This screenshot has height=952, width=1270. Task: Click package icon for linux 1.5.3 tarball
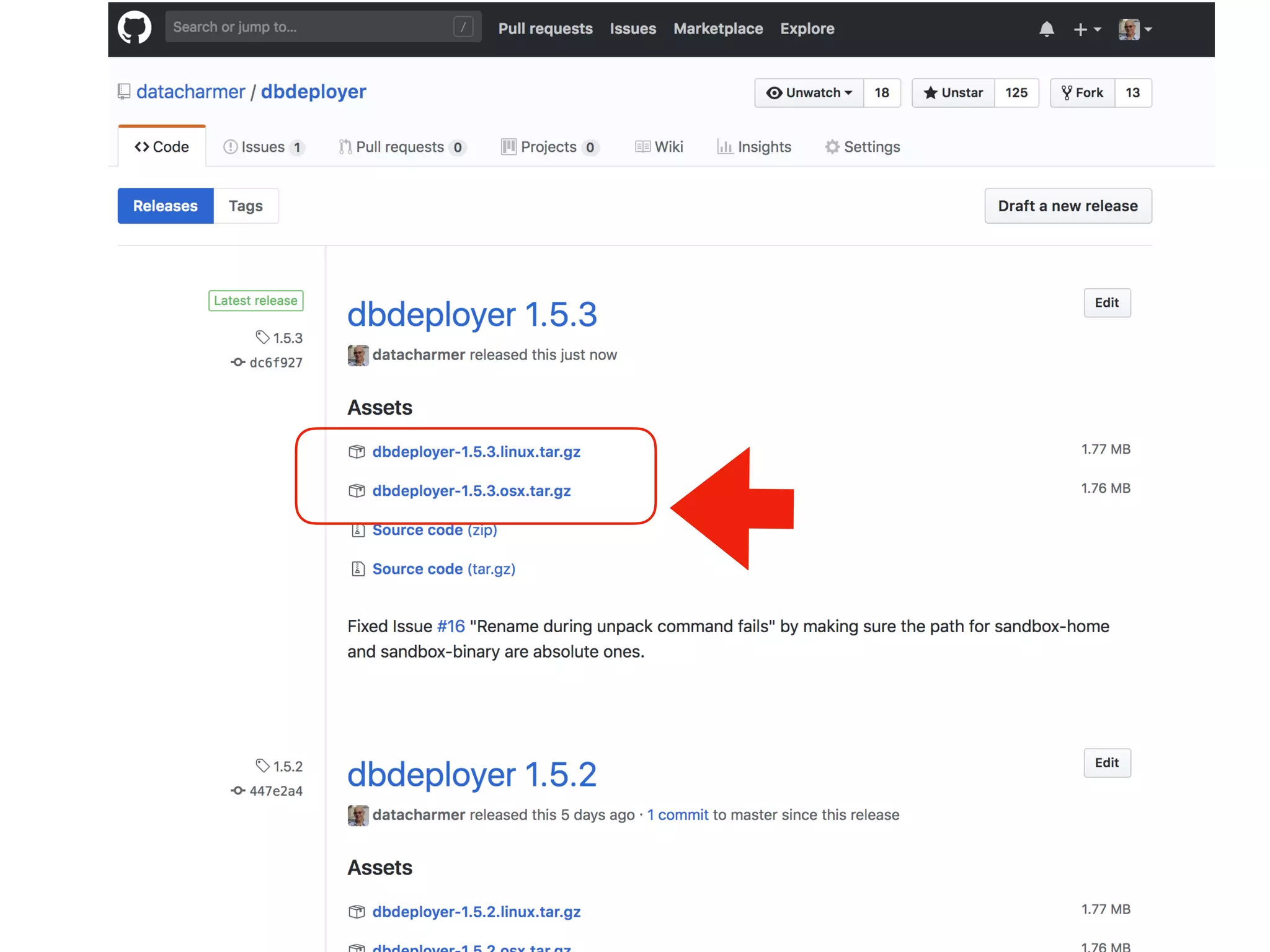tap(357, 452)
